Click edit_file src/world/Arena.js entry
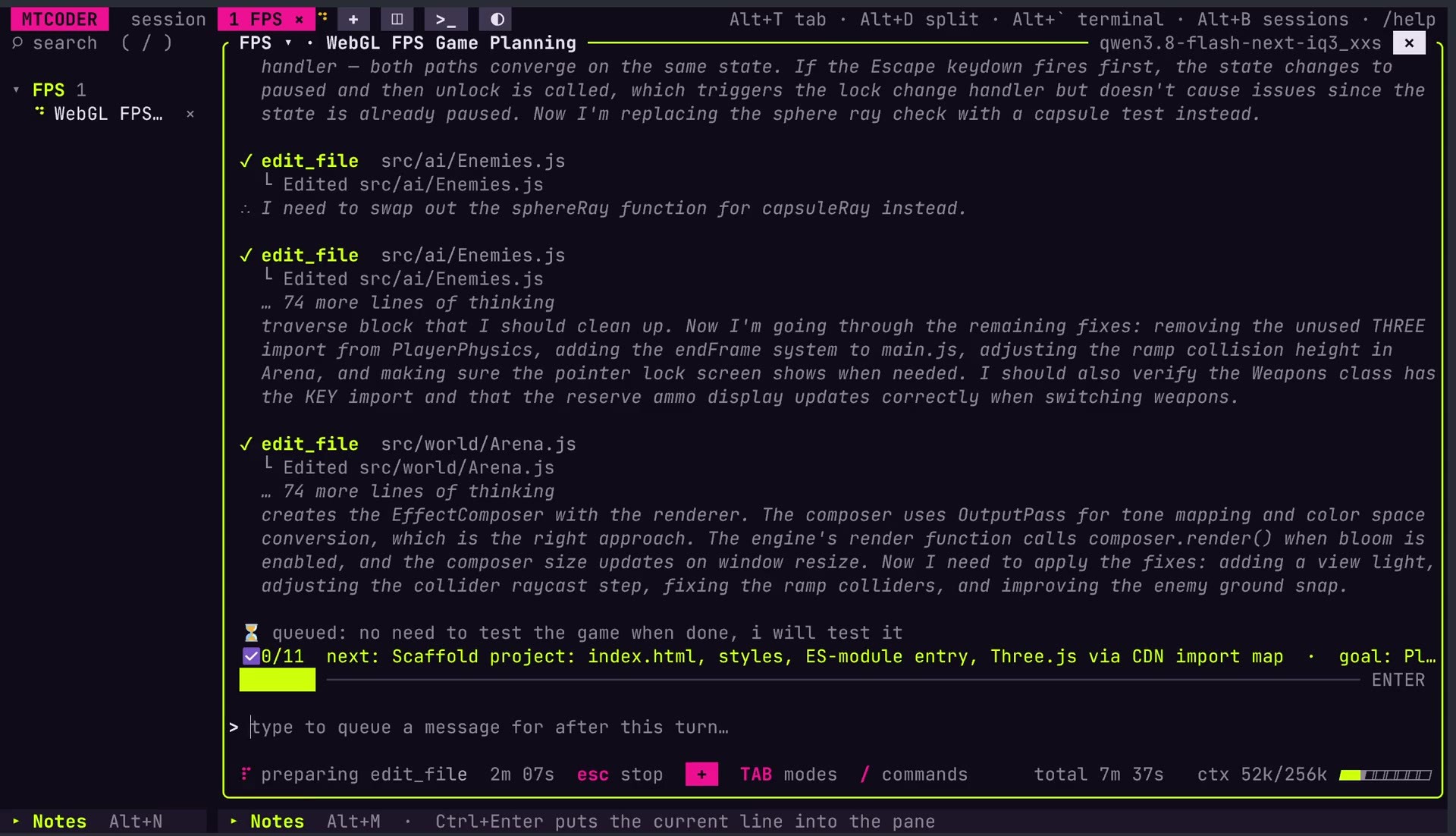Screen dimensions: 1456x836 click(x=408, y=444)
